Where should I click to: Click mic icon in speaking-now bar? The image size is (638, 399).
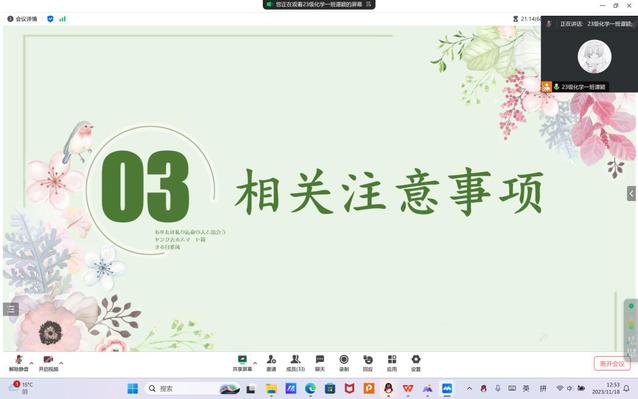coord(549,24)
